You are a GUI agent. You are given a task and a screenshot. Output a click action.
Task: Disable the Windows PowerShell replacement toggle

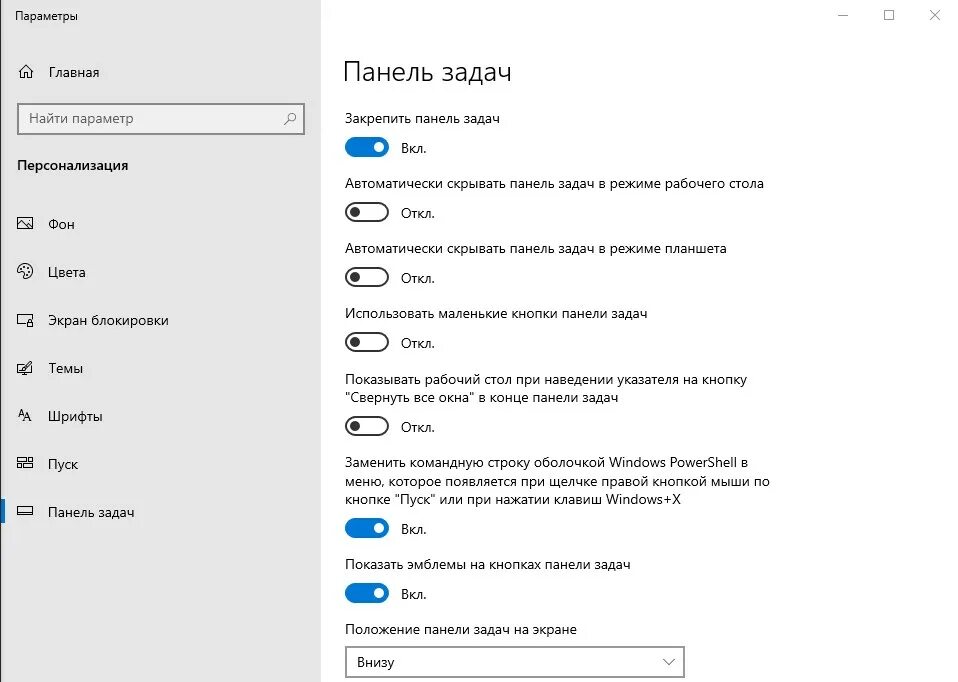coord(367,528)
